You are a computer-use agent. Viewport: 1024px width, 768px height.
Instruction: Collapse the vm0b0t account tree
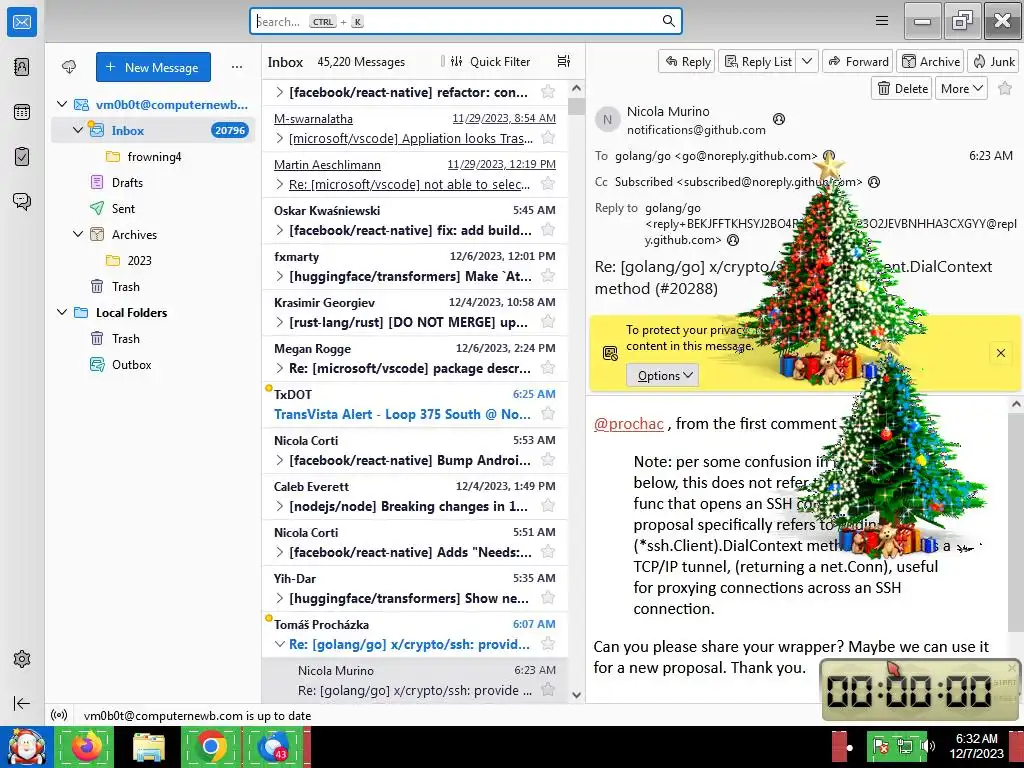click(x=62, y=104)
